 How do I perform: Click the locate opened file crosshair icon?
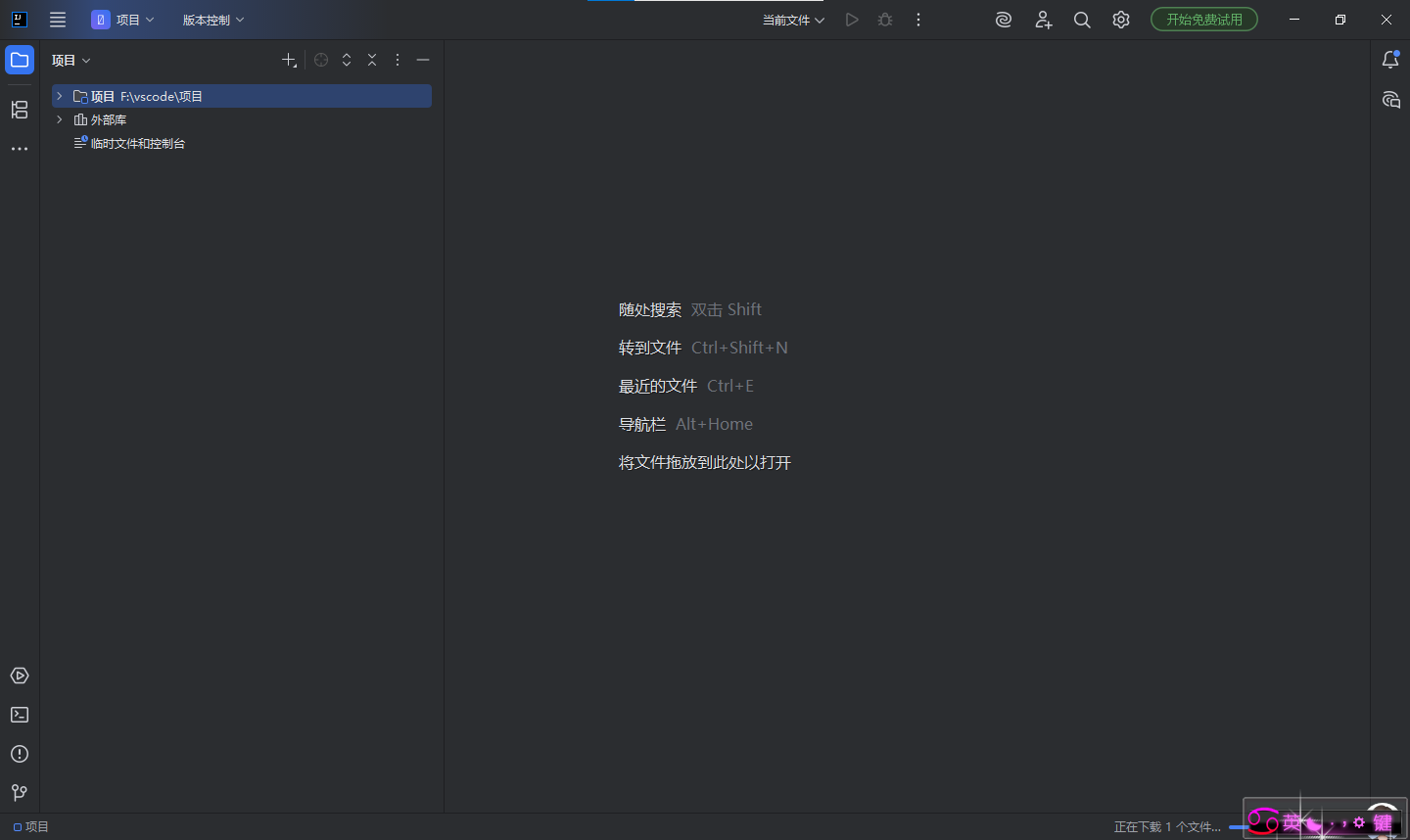(321, 60)
